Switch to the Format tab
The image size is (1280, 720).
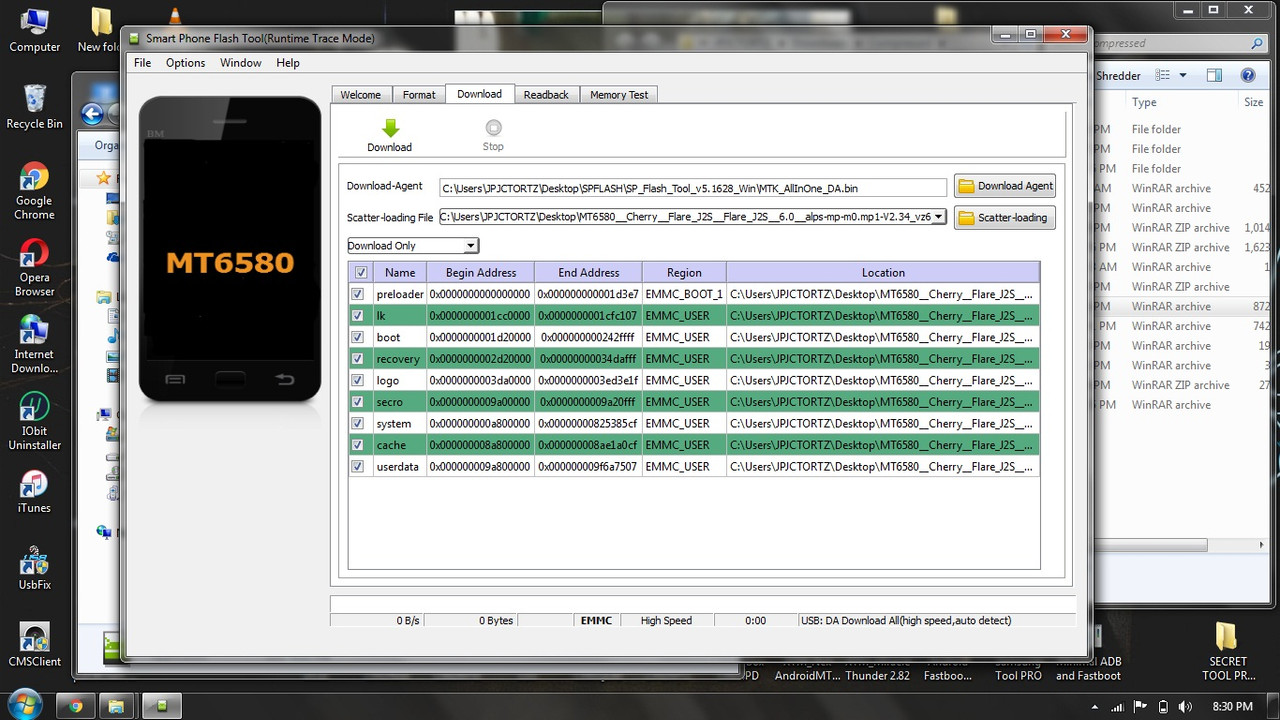pyautogui.click(x=419, y=95)
